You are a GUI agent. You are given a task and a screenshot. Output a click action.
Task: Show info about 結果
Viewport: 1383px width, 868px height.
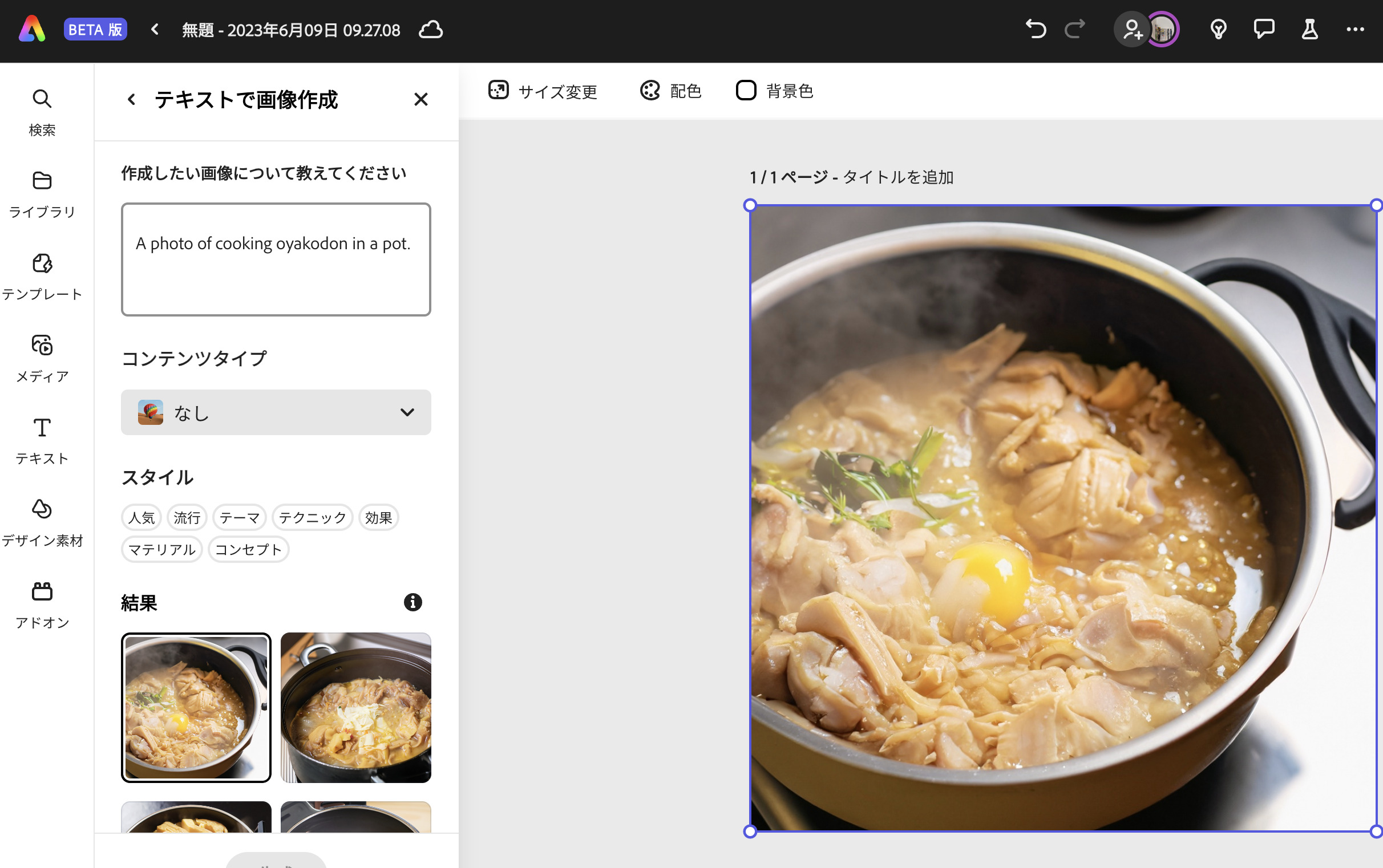(x=413, y=602)
